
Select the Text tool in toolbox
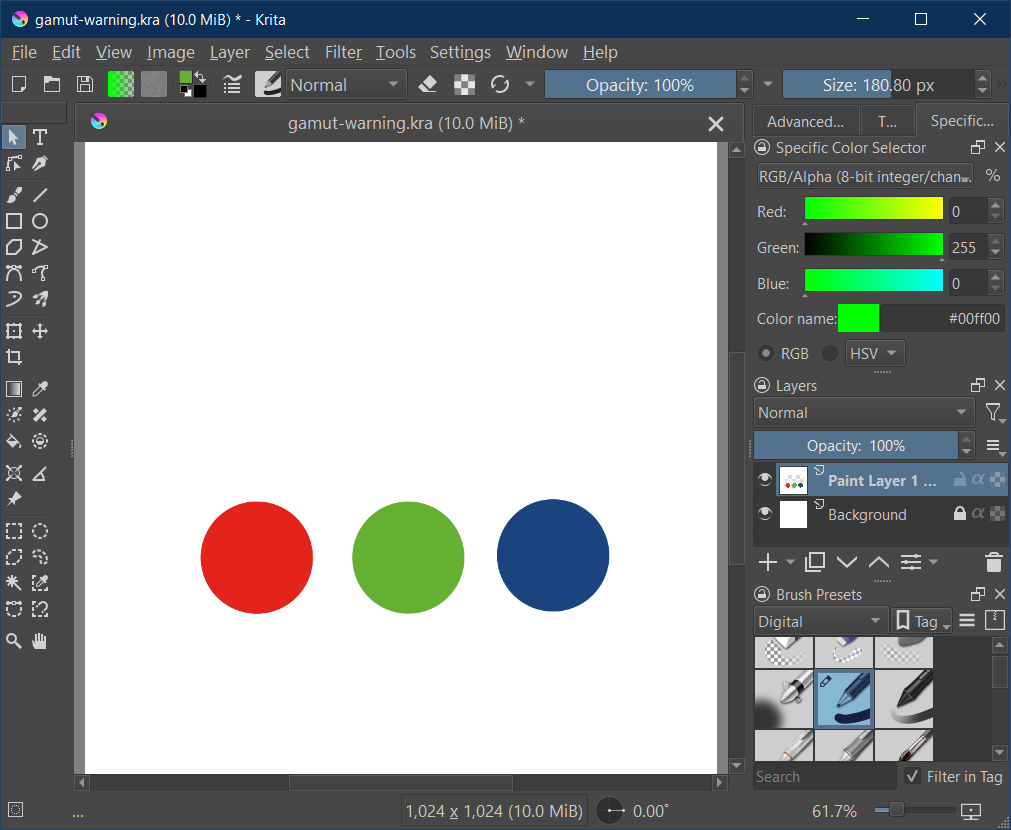[40, 137]
